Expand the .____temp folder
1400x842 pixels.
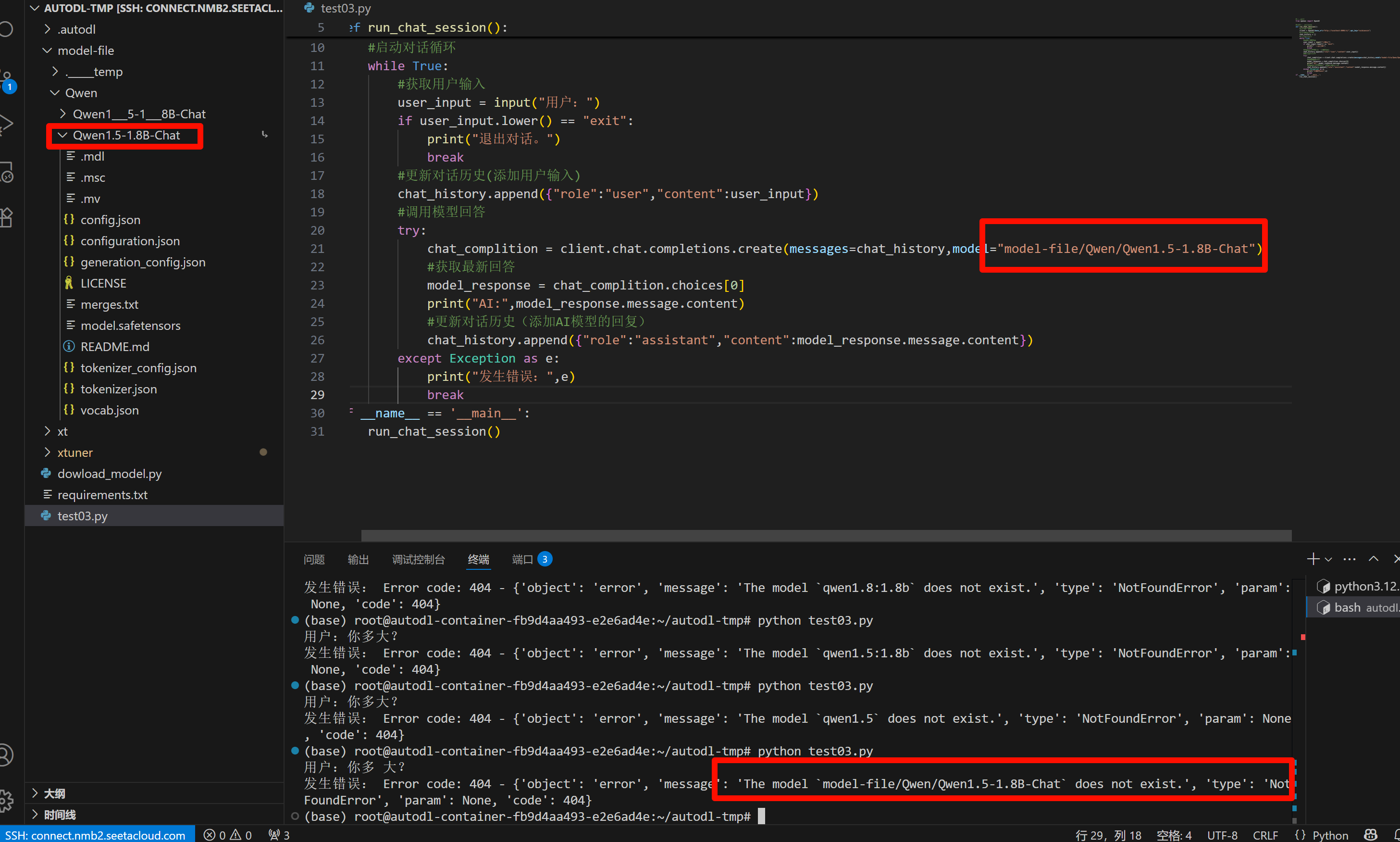point(154,72)
